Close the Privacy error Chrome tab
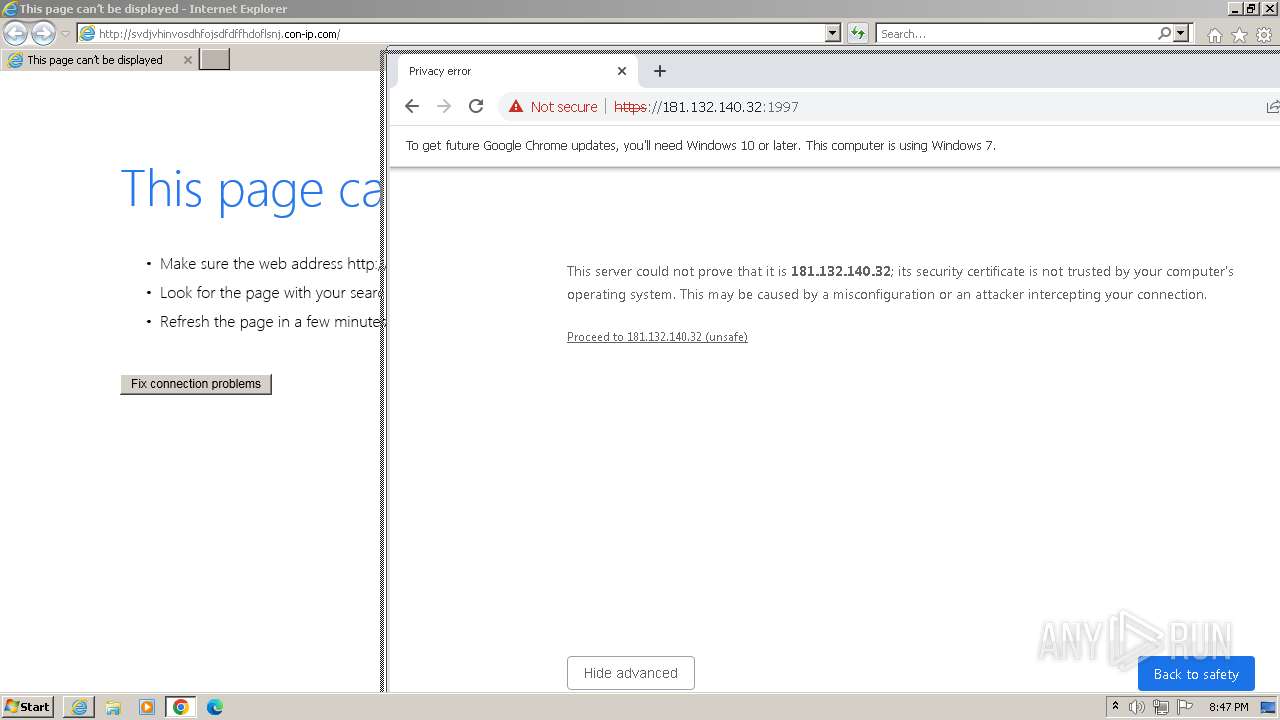1280x720 pixels. point(622,71)
